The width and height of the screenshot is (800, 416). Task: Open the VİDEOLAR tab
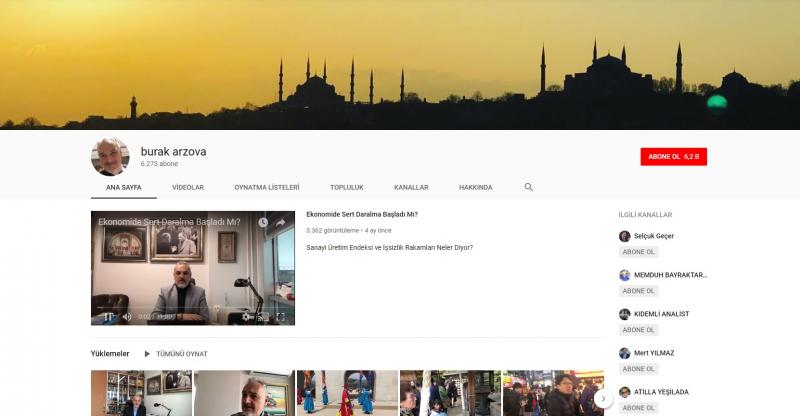188,187
